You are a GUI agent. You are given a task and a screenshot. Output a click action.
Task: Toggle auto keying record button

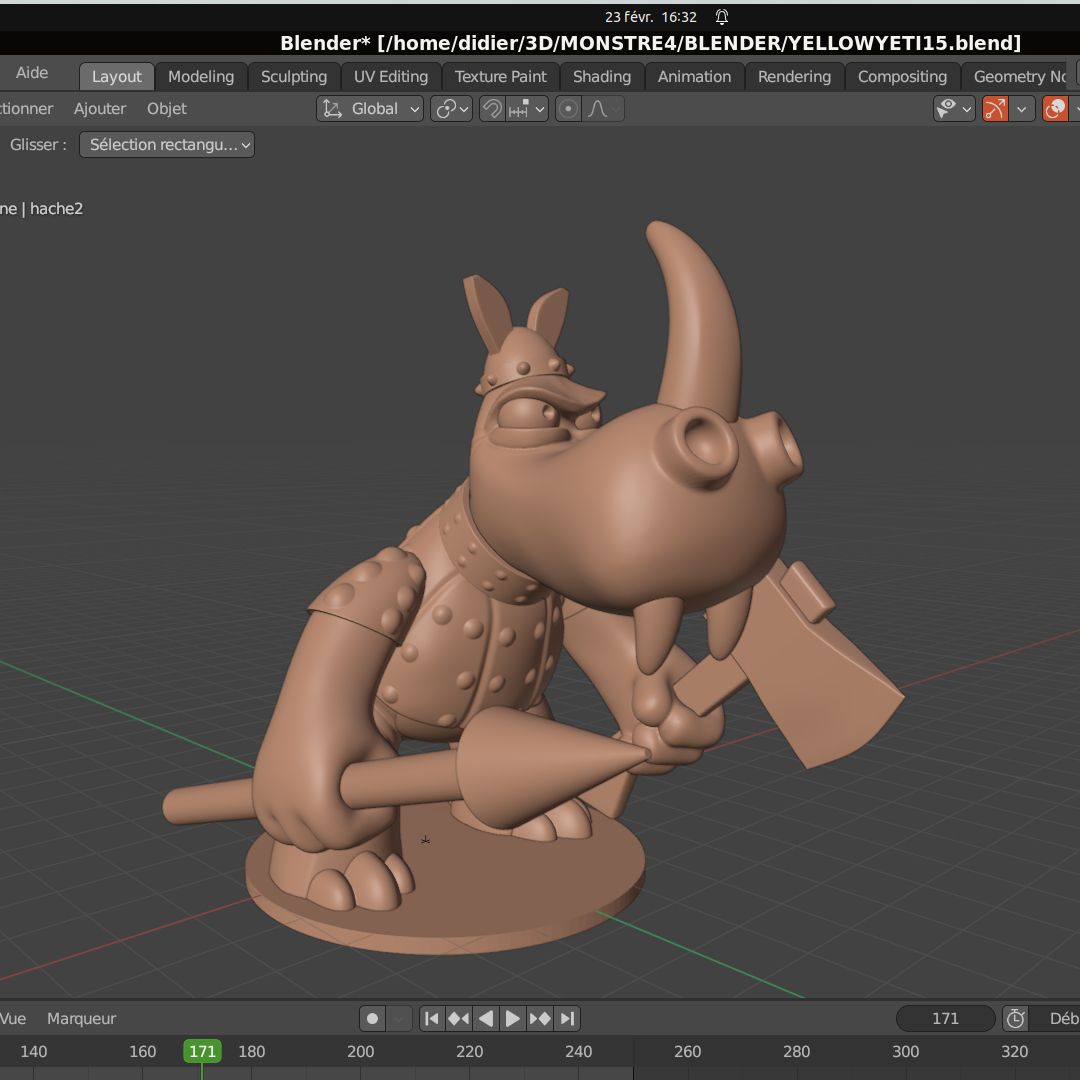[373, 1018]
